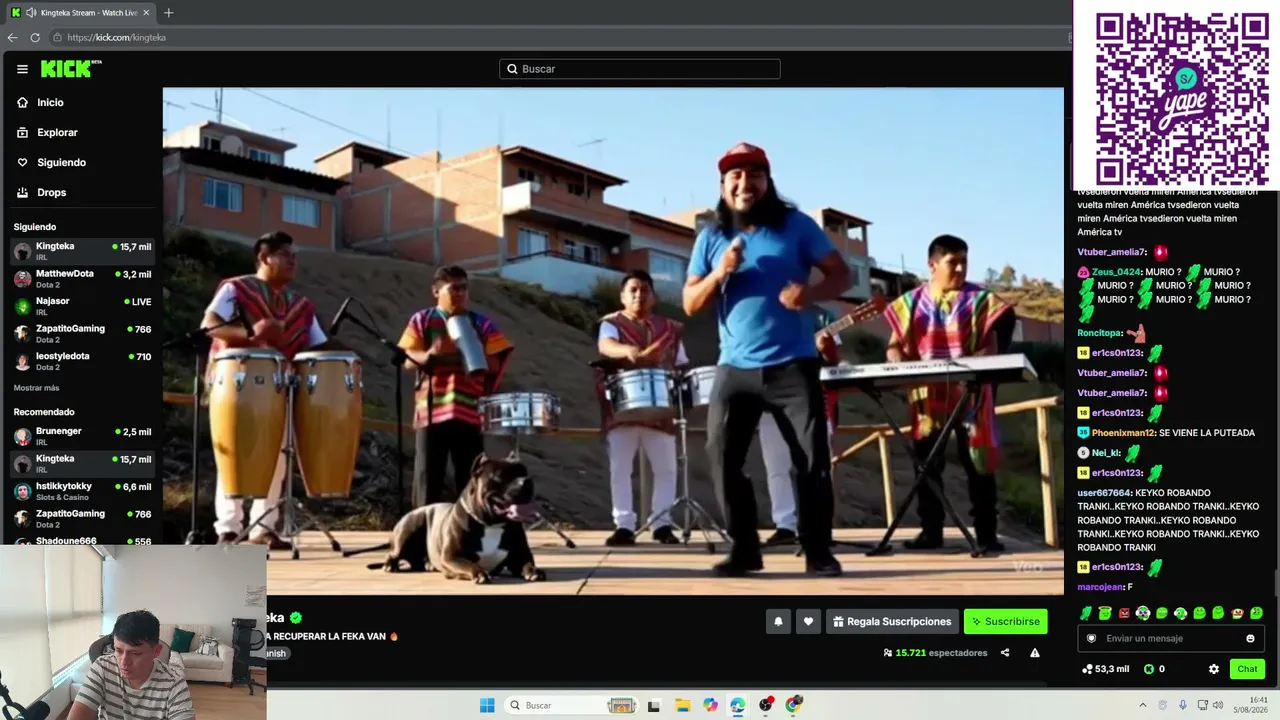Open Task View on taskbar
Screen dimensions: 1280x720
(654, 705)
